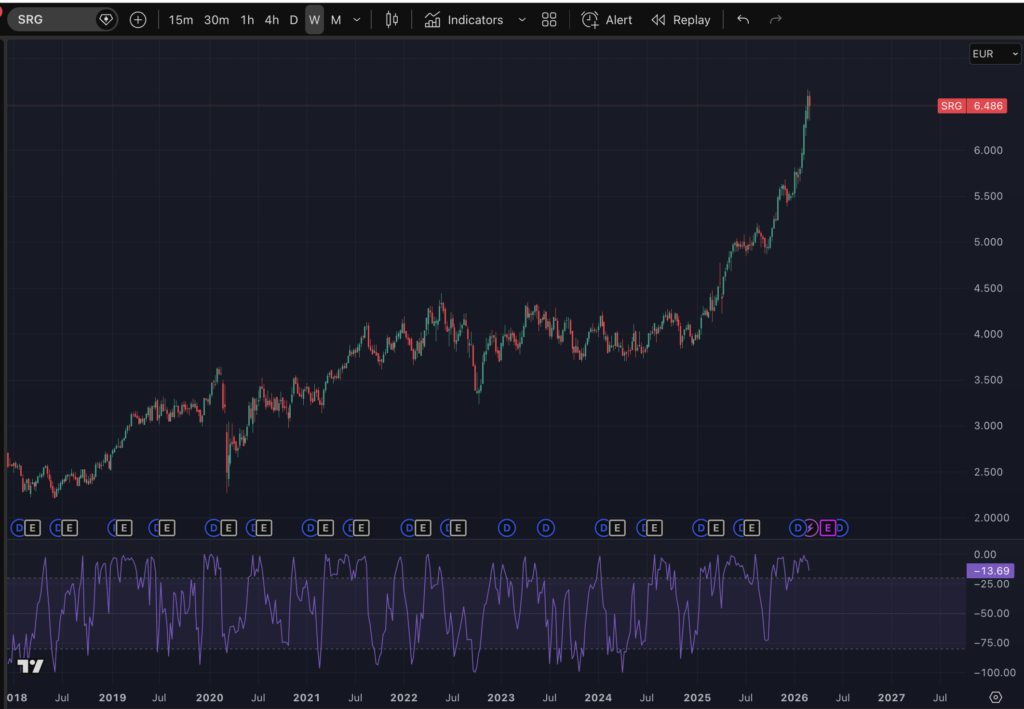This screenshot has height=709, width=1024.
Task: Switch to the daily D timeframe
Action: coord(294,20)
